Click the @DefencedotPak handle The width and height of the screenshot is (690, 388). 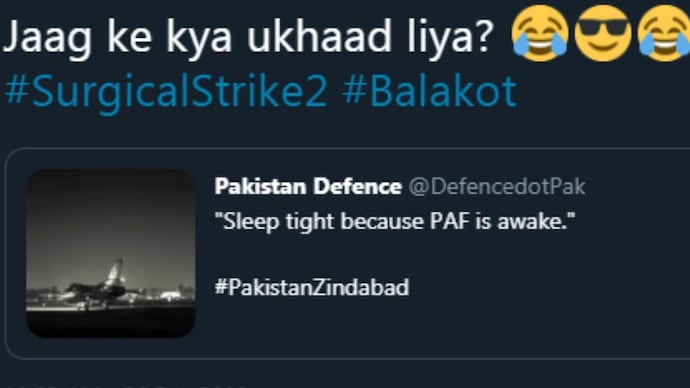[497, 187]
